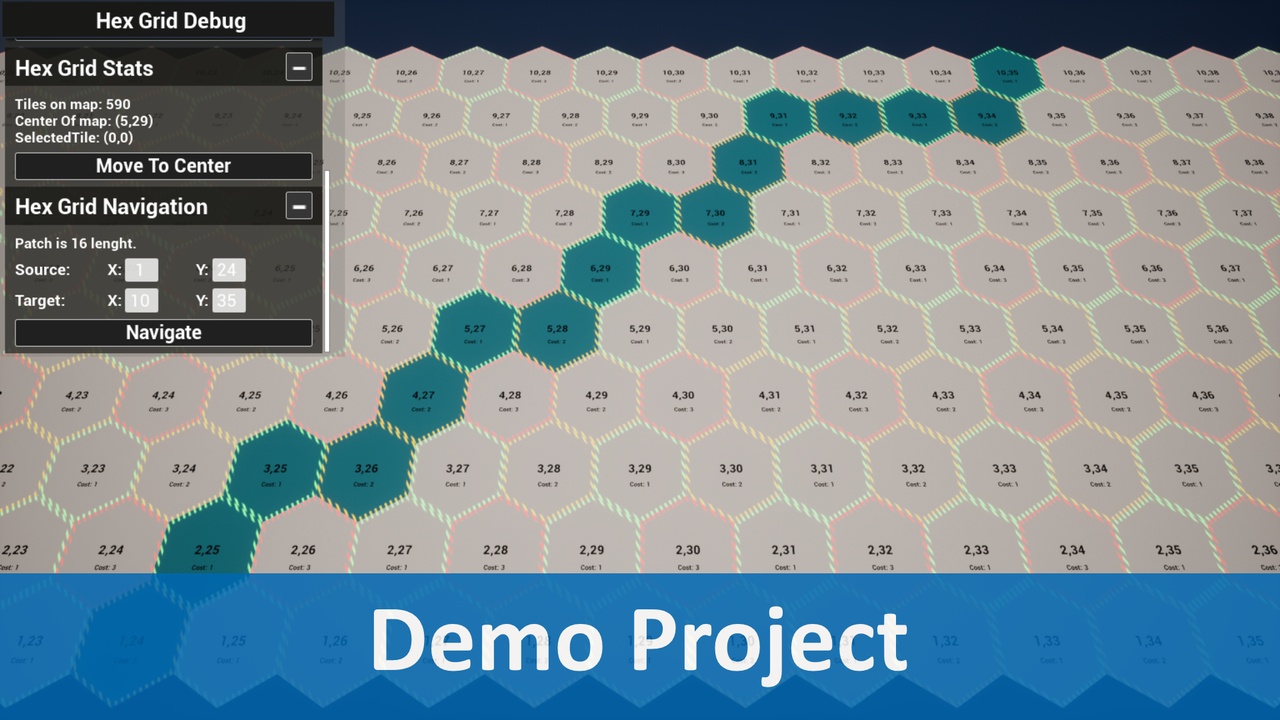Select hex tile 4,36
1280x720 pixels.
pos(1204,399)
